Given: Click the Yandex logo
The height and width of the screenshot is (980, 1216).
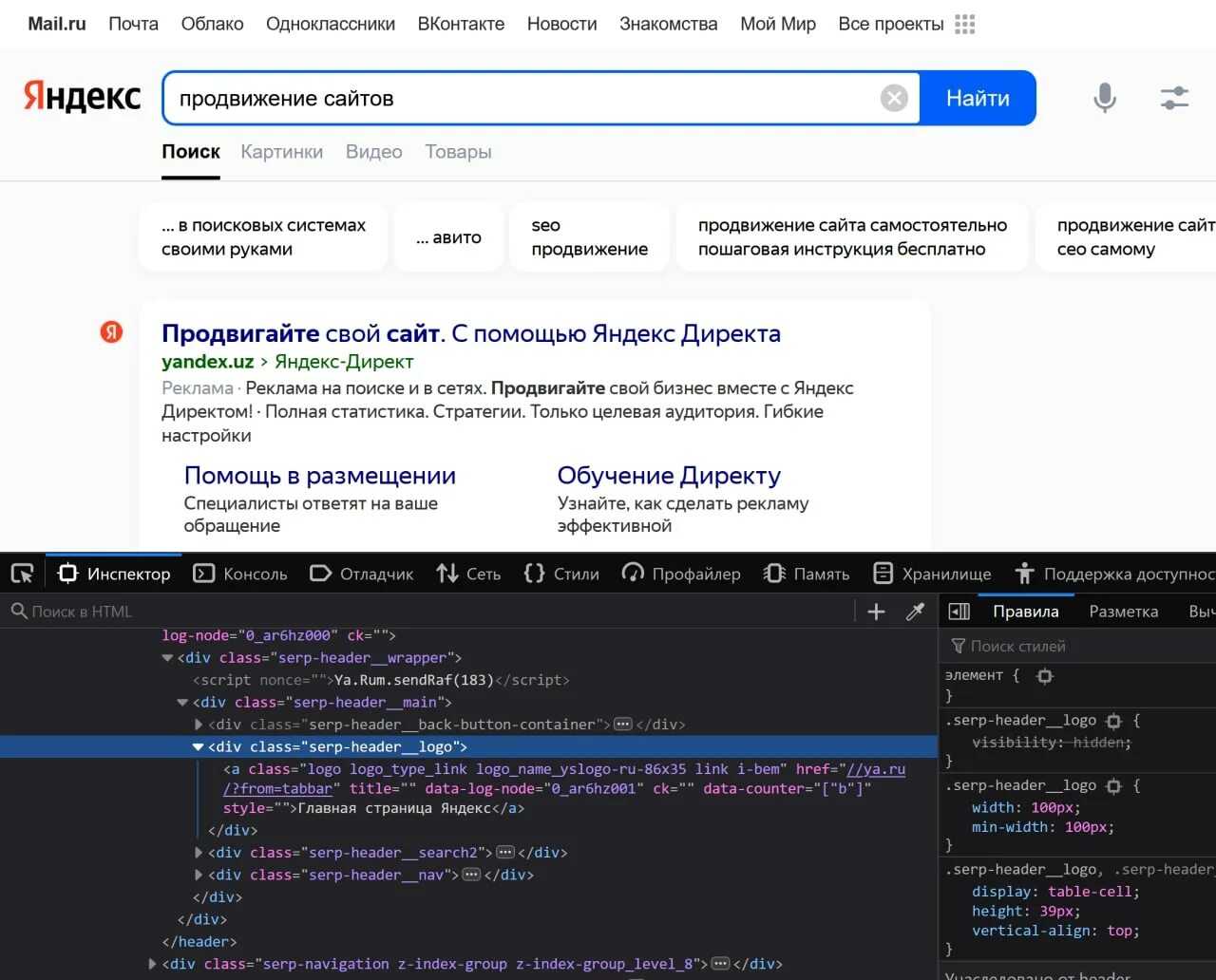Looking at the screenshot, I should point(82,97).
